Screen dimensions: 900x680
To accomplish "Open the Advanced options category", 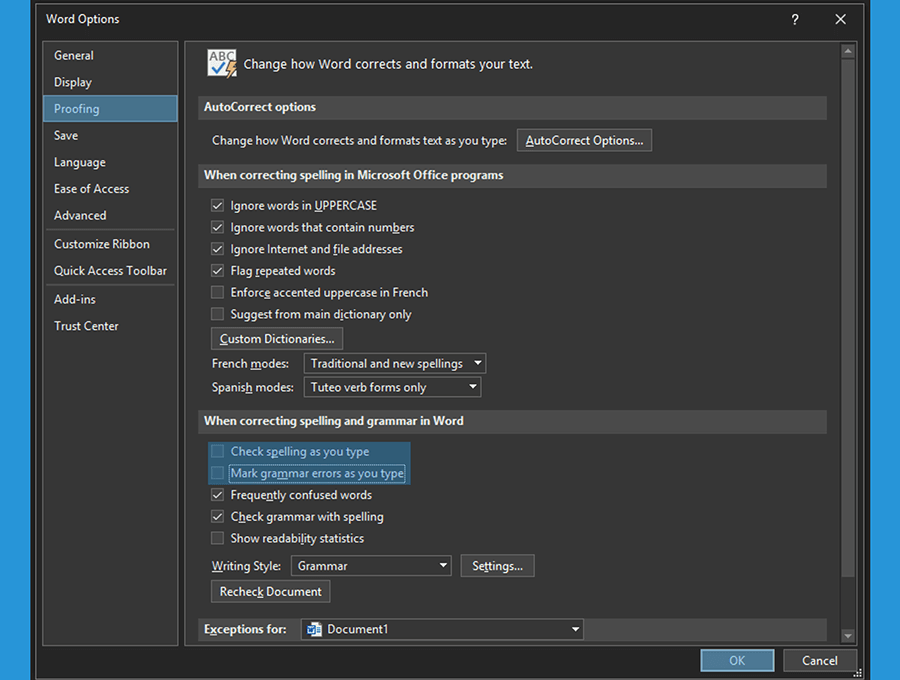I will tap(110, 216).
